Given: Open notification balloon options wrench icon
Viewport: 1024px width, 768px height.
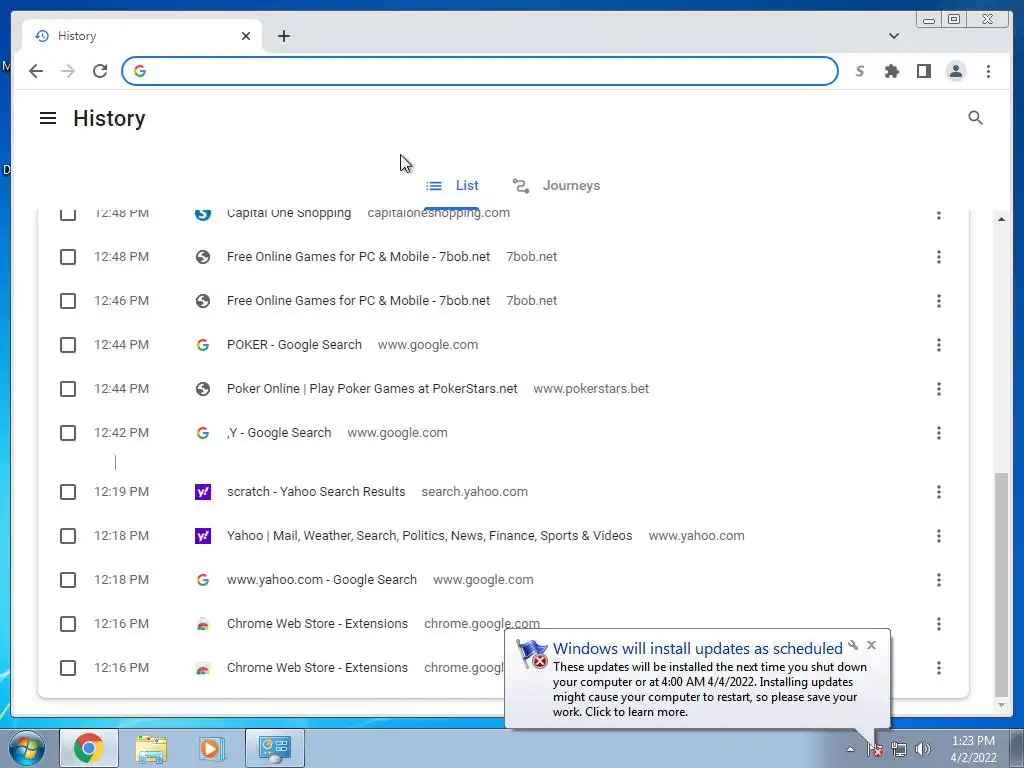Looking at the screenshot, I should (x=853, y=645).
